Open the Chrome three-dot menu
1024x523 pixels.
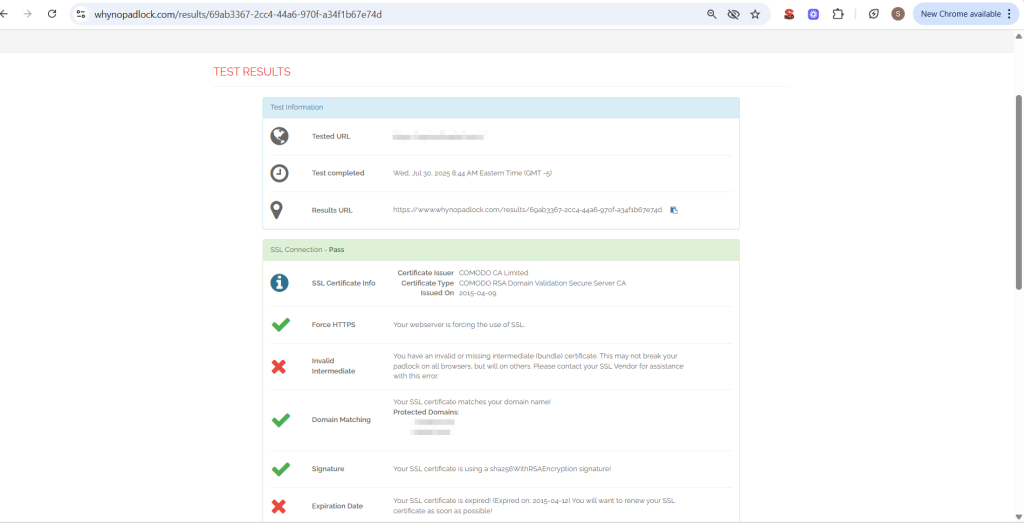coord(1009,14)
